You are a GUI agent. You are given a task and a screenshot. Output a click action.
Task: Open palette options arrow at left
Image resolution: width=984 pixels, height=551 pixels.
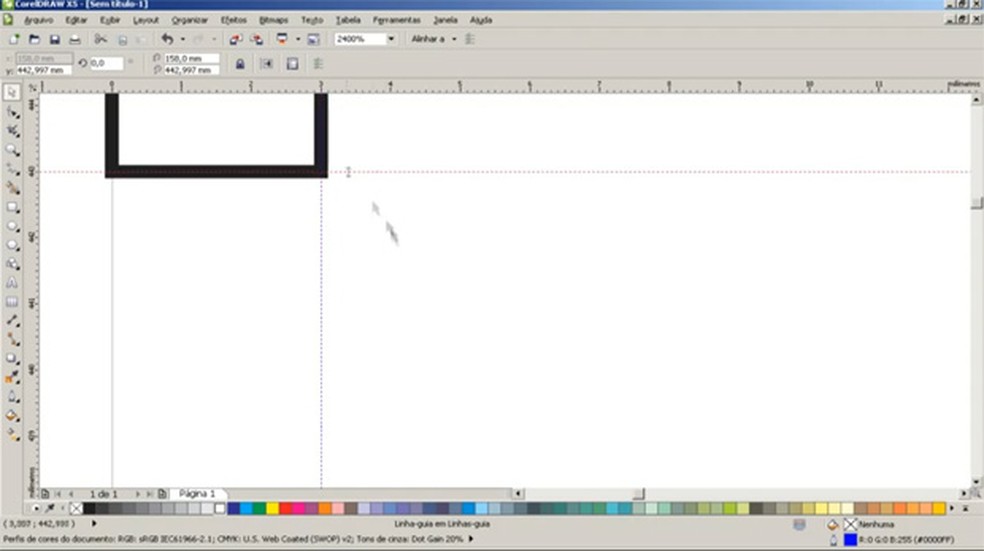click(x=35, y=508)
